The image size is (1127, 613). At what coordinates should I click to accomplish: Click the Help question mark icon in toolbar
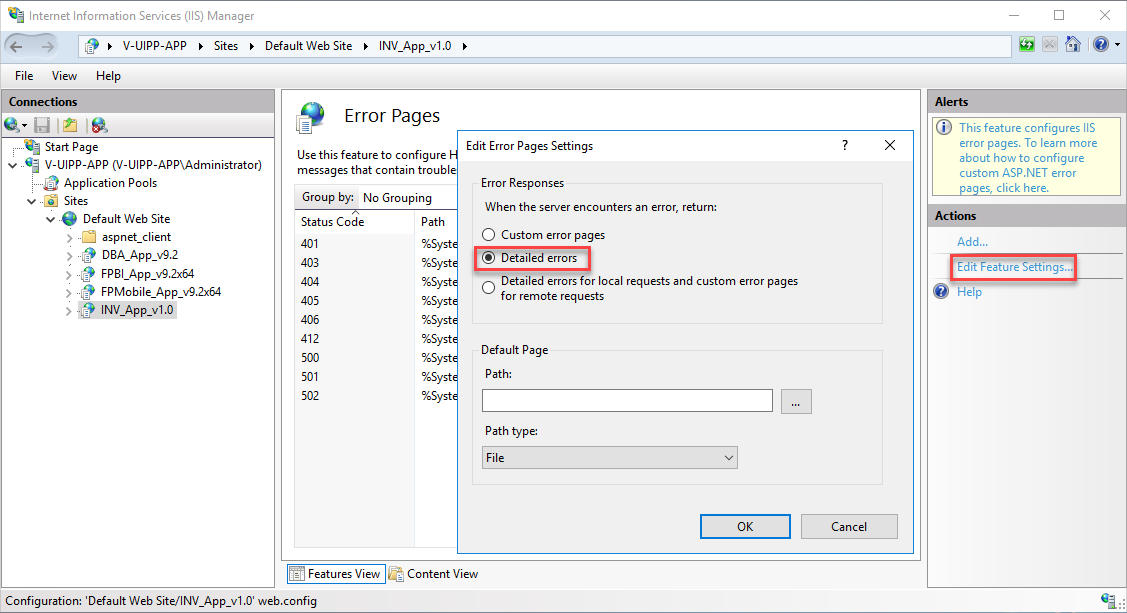tap(1100, 45)
